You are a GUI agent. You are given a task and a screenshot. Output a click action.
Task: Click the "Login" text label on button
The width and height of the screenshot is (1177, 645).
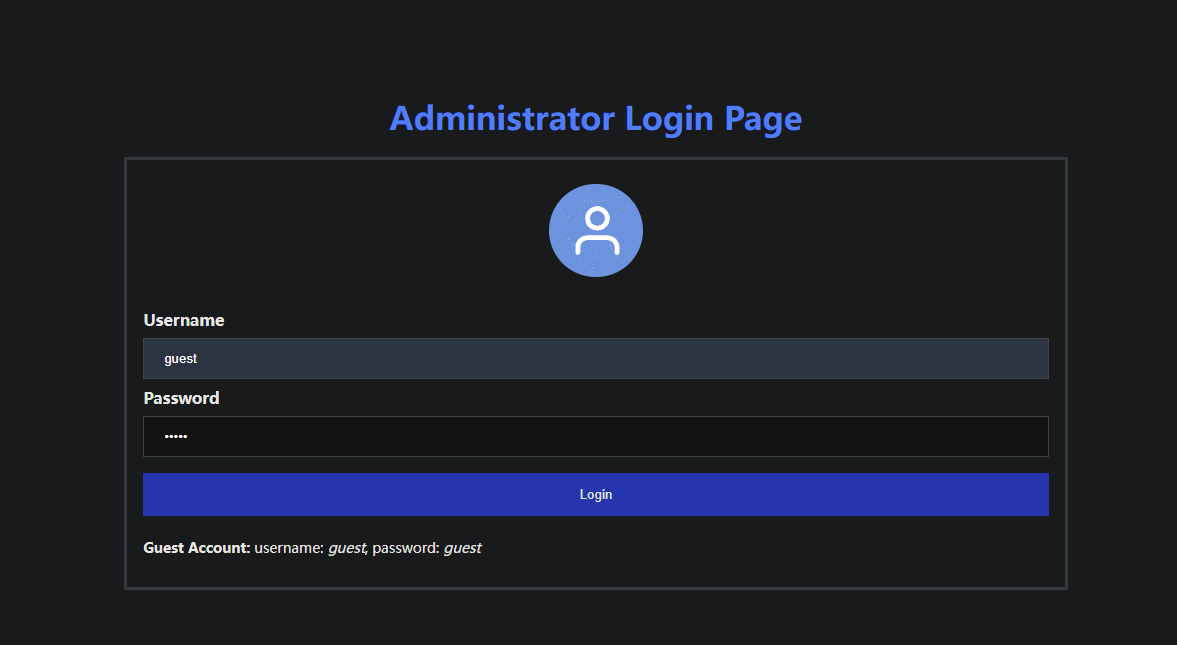596,495
